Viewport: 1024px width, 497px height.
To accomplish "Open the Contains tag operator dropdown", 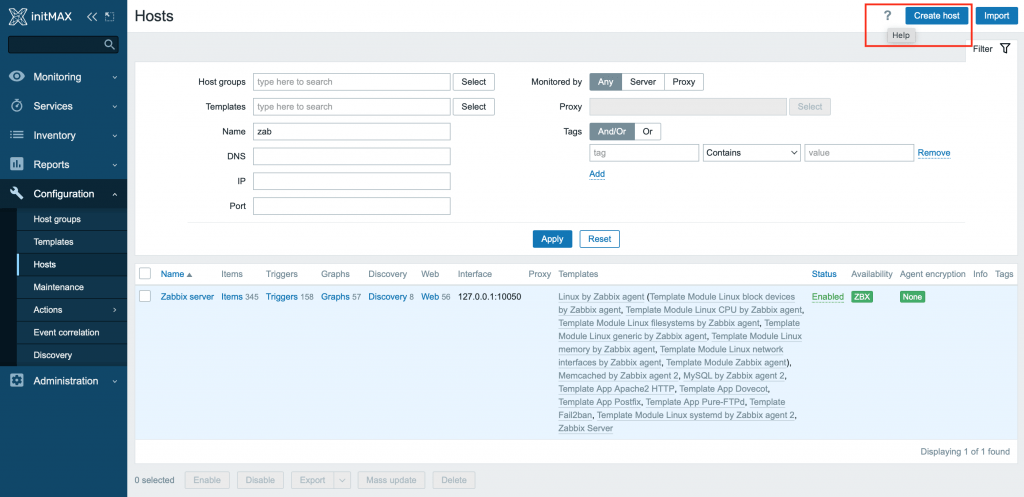I will click(752, 153).
